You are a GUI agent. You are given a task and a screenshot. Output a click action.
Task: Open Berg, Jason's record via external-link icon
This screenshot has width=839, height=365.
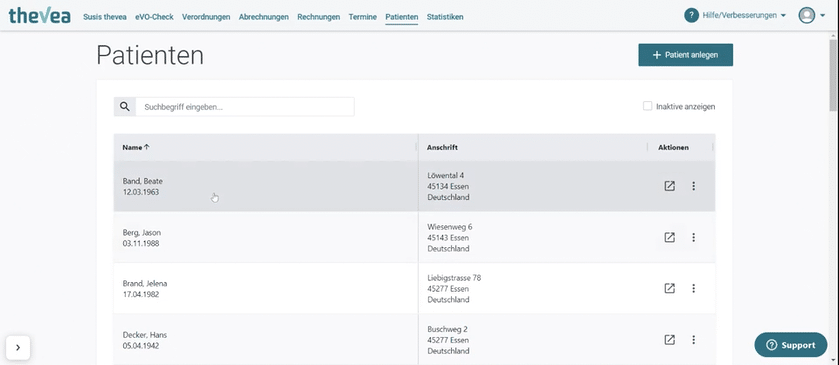[669, 237]
